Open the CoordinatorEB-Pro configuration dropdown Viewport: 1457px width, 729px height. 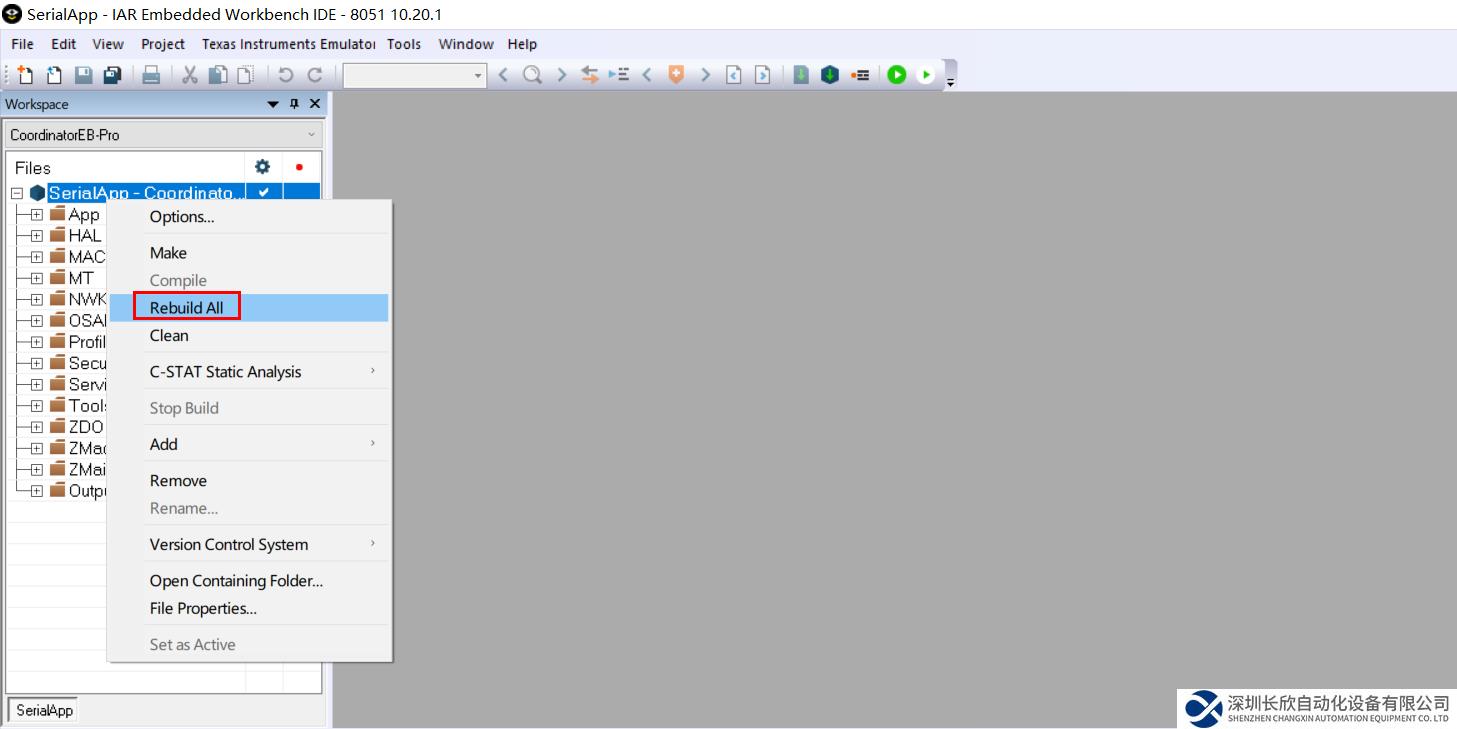[x=163, y=135]
